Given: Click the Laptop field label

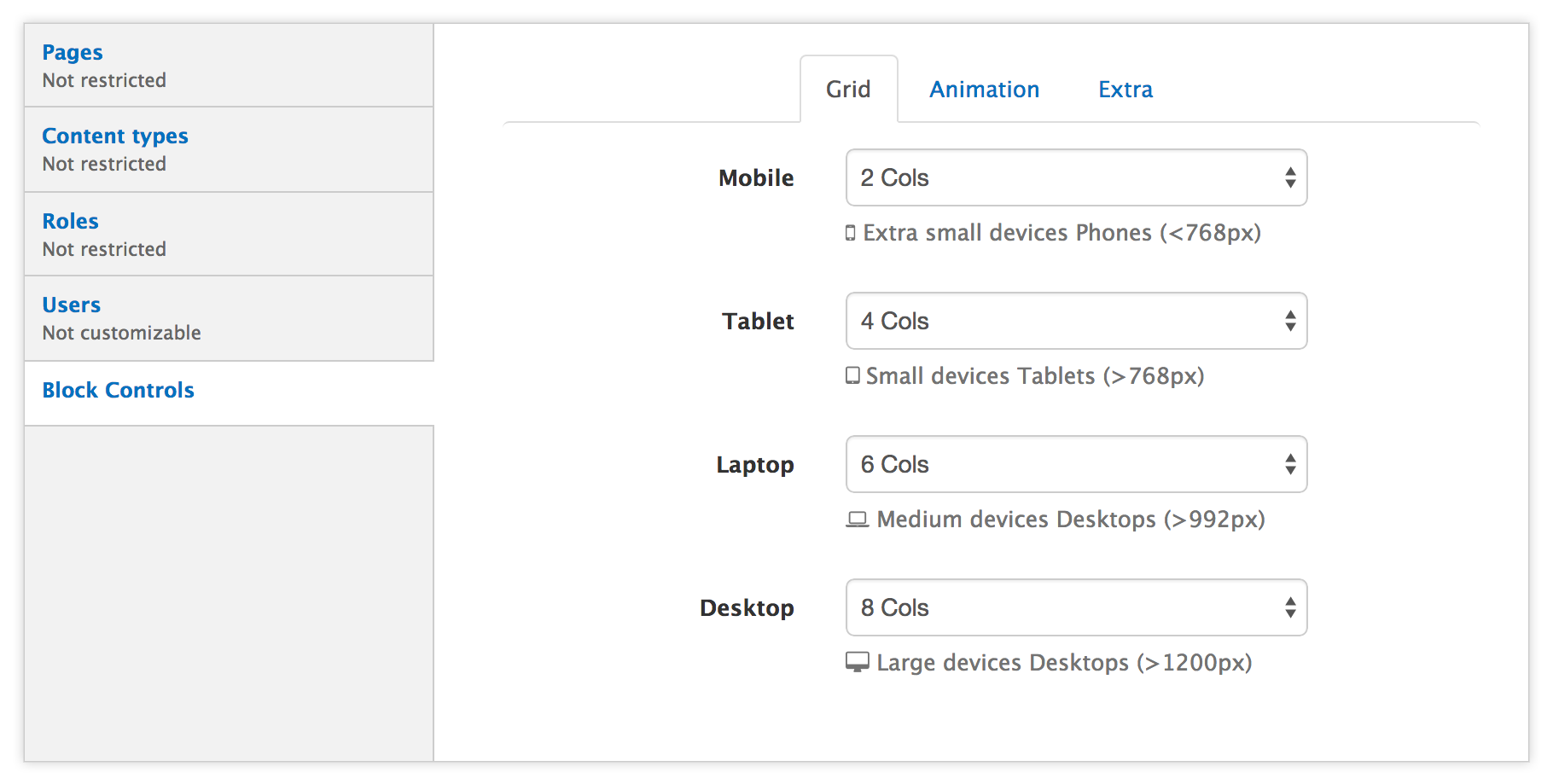Looking at the screenshot, I should [x=754, y=465].
